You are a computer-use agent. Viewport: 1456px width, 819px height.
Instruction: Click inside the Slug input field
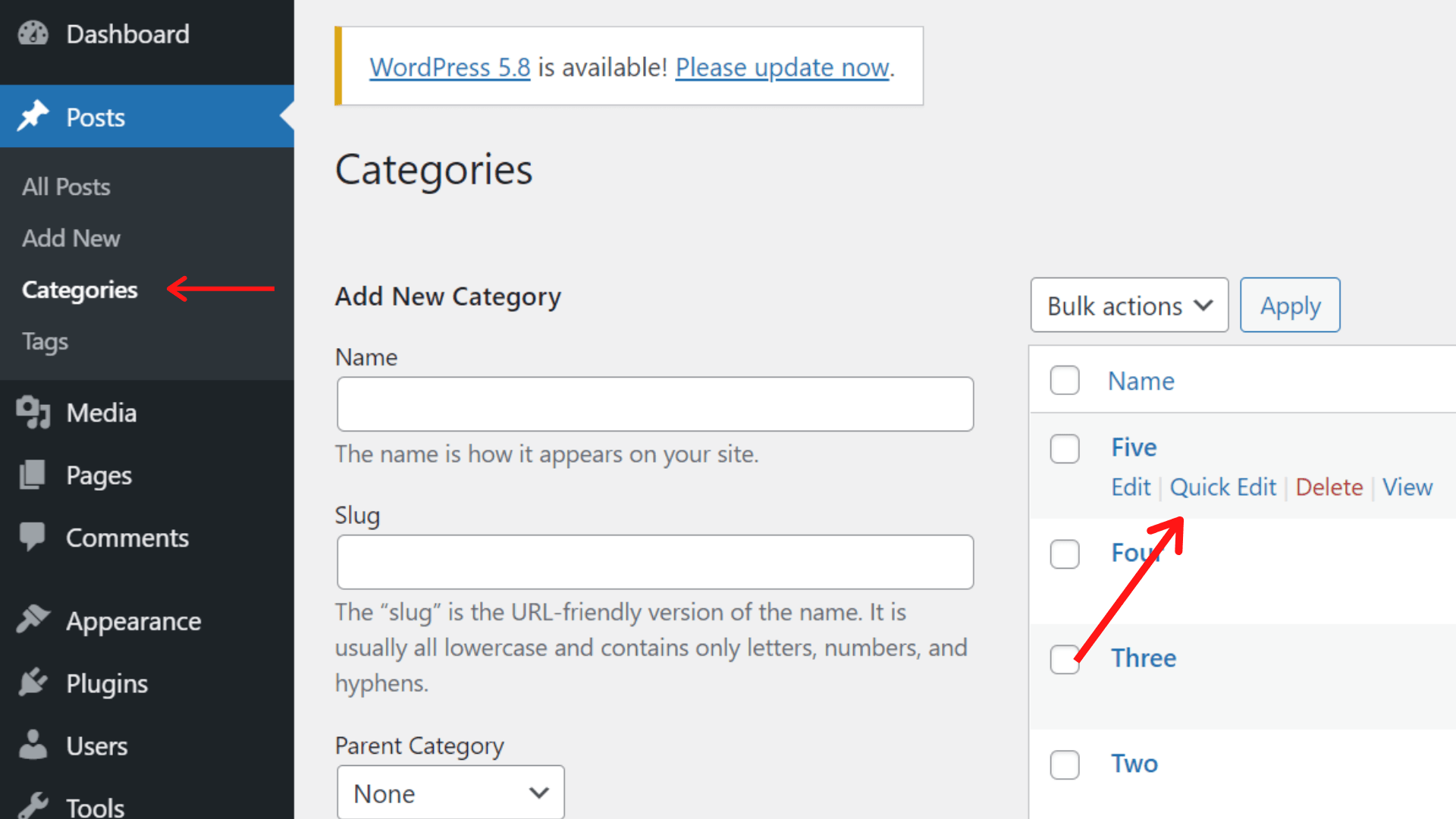pyautogui.click(x=654, y=562)
